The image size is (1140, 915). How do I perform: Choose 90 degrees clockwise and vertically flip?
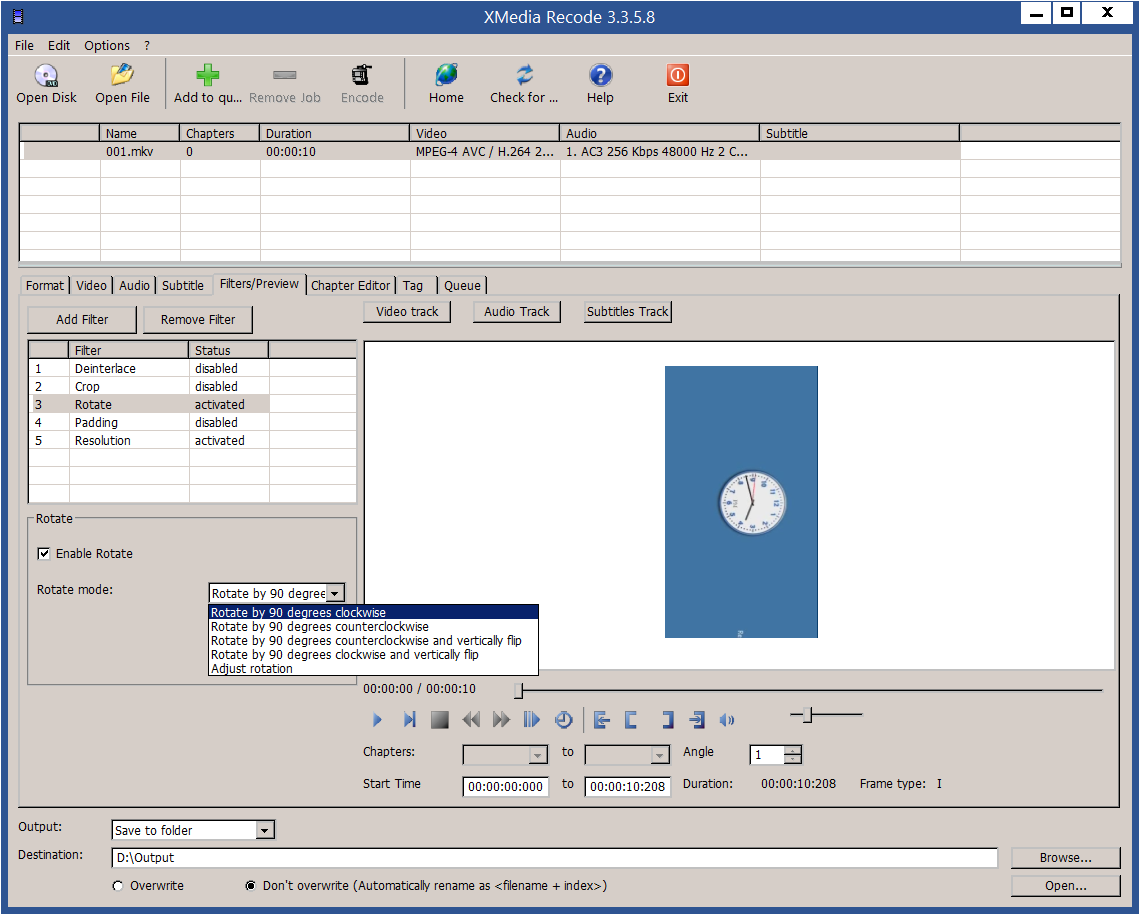click(373, 655)
